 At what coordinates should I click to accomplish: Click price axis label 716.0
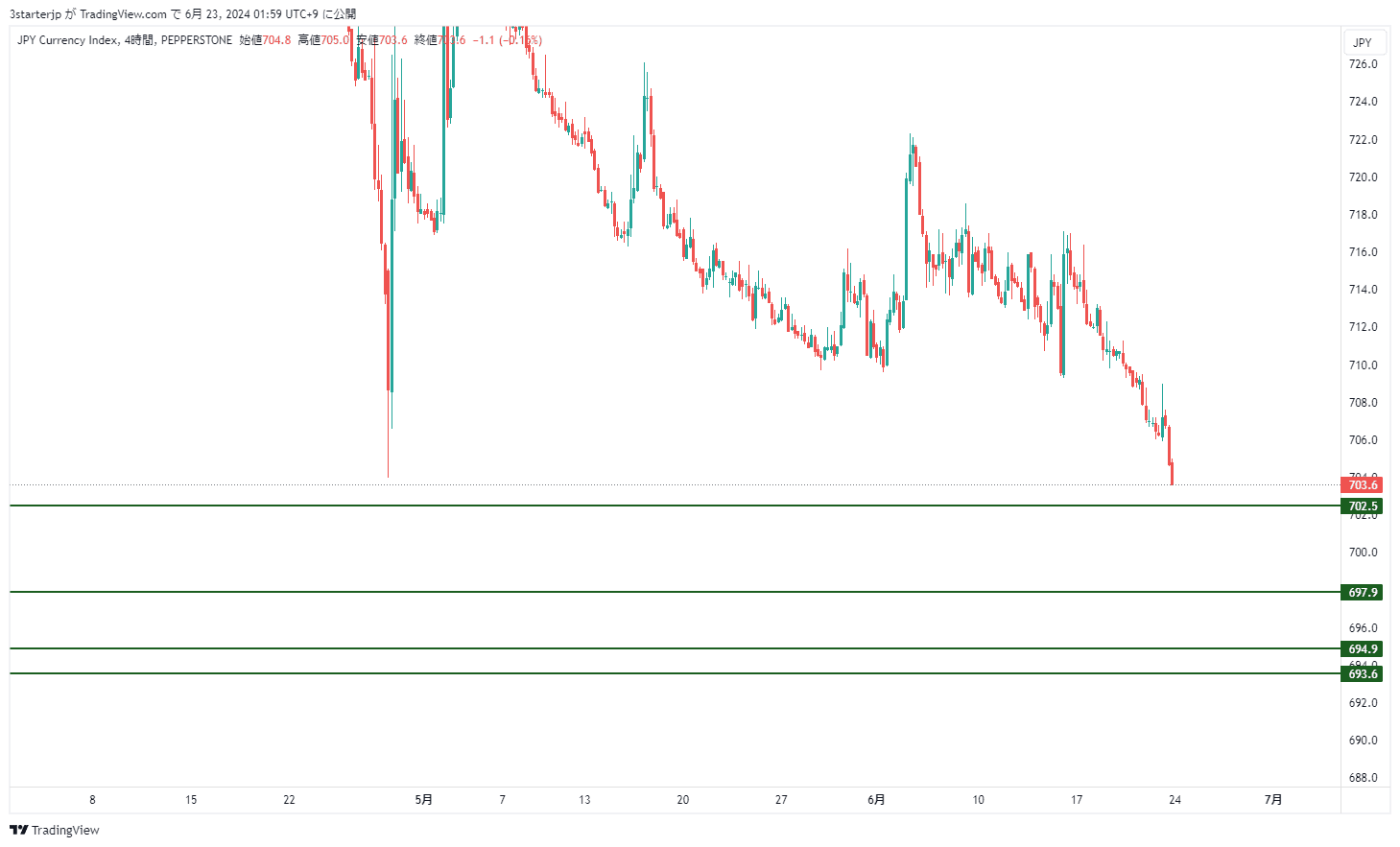pyautogui.click(x=1363, y=252)
